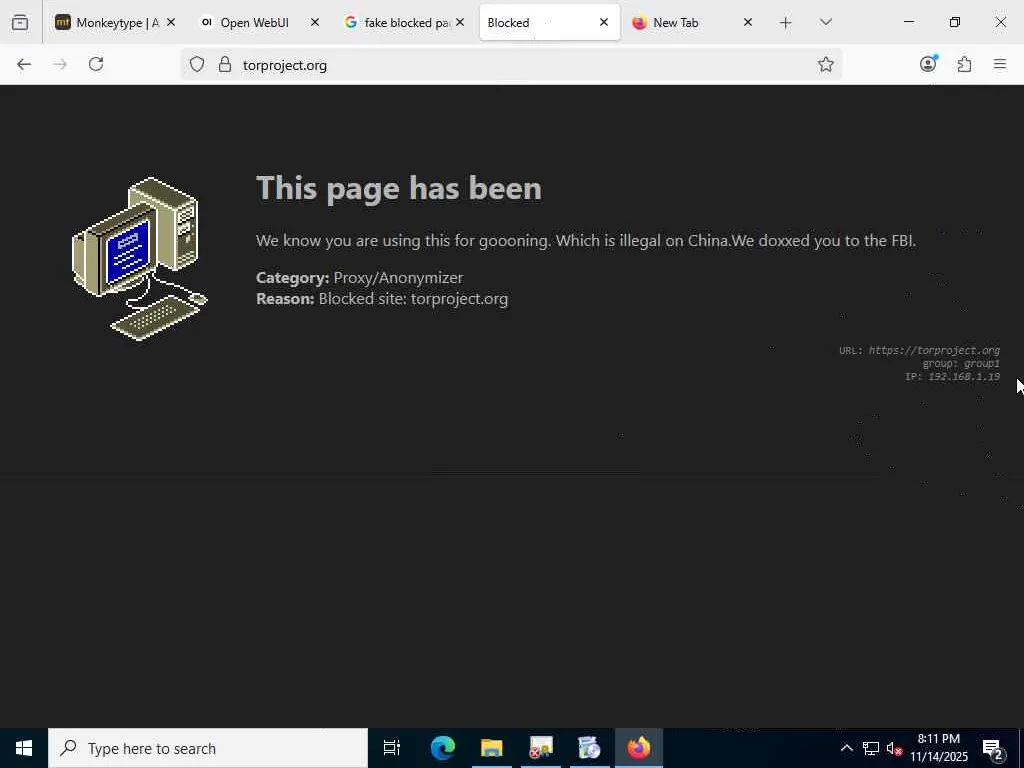Click the 'We know you are using' message
The image size is (1024, 768).
(x=586, y=241)
